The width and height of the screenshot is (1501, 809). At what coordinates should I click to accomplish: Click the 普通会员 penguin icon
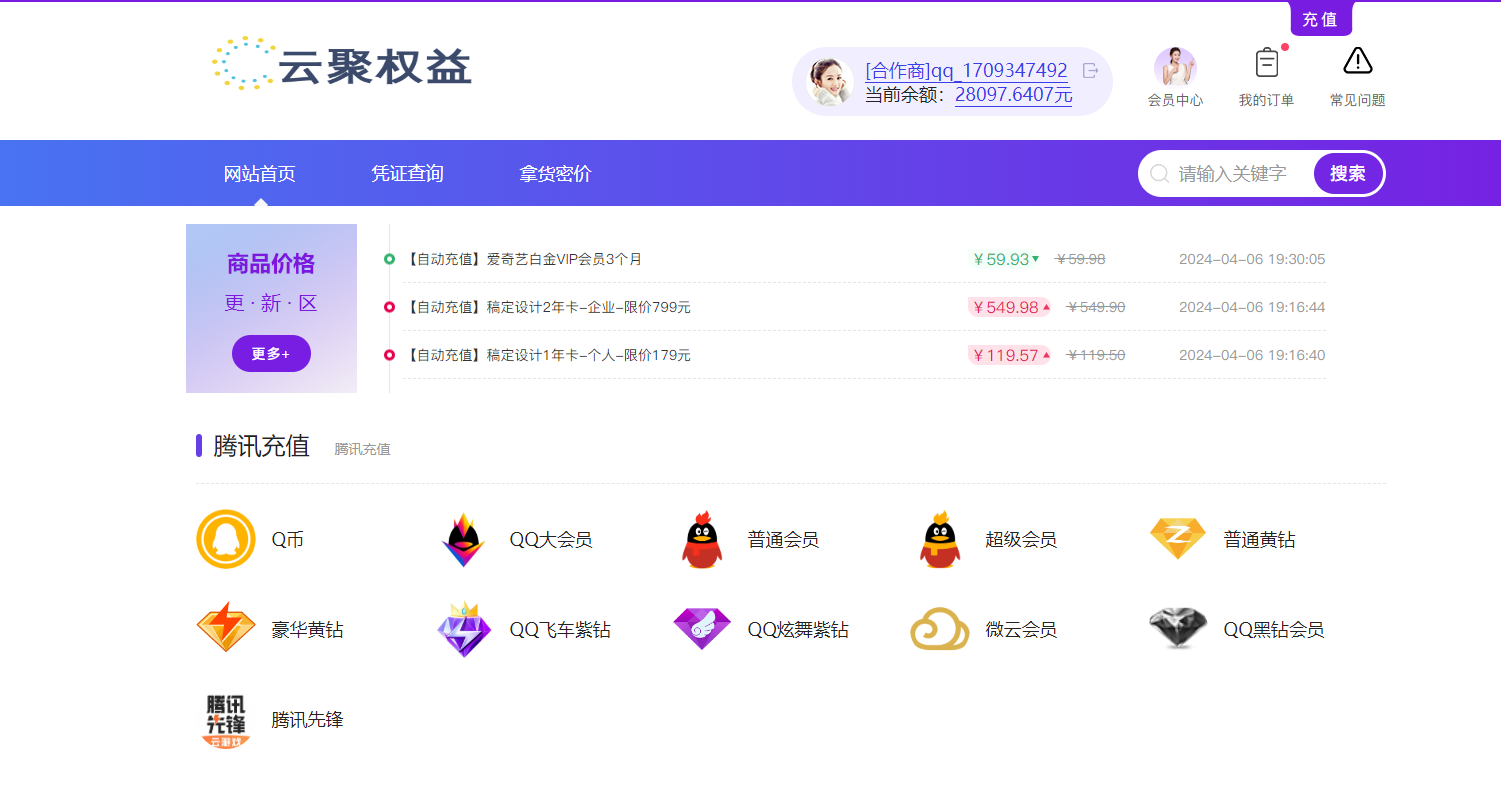pyautogui.click(x=702, y=538)
